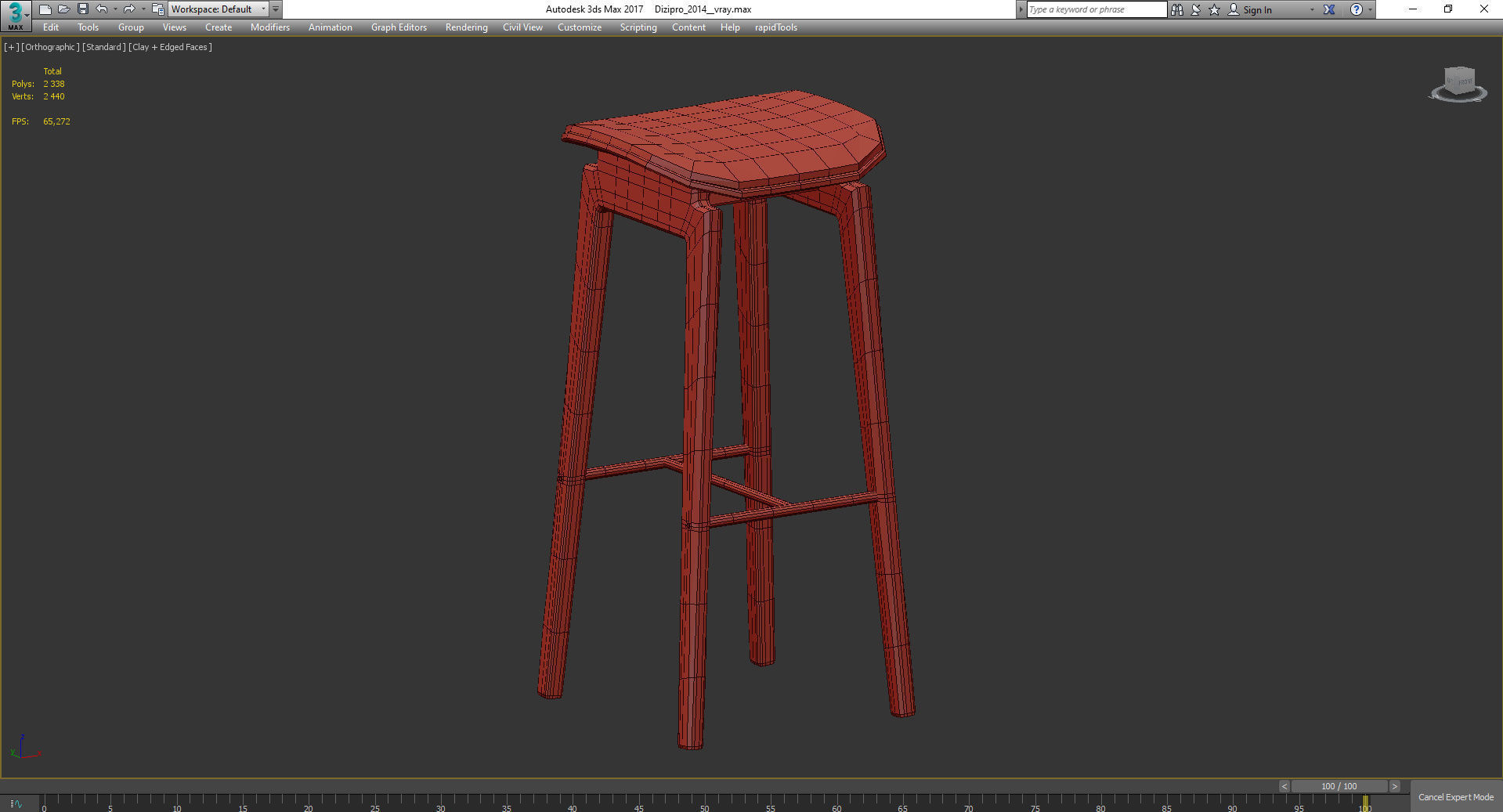Viewport: 1503px width, 812px height.
Task: Click the binoculars search icon
Action: 1177,9
